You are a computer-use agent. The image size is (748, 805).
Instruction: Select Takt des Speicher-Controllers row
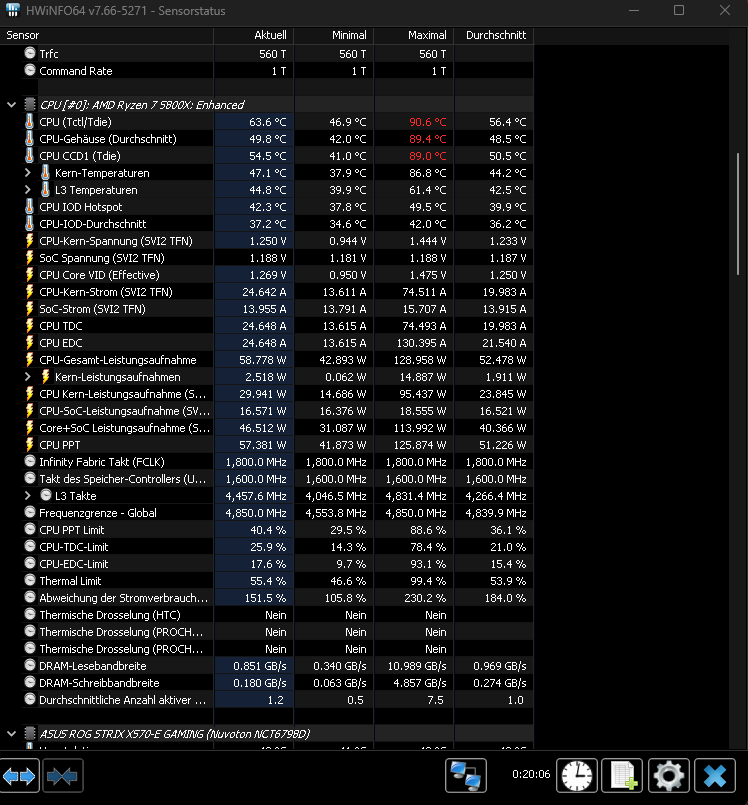277,478
